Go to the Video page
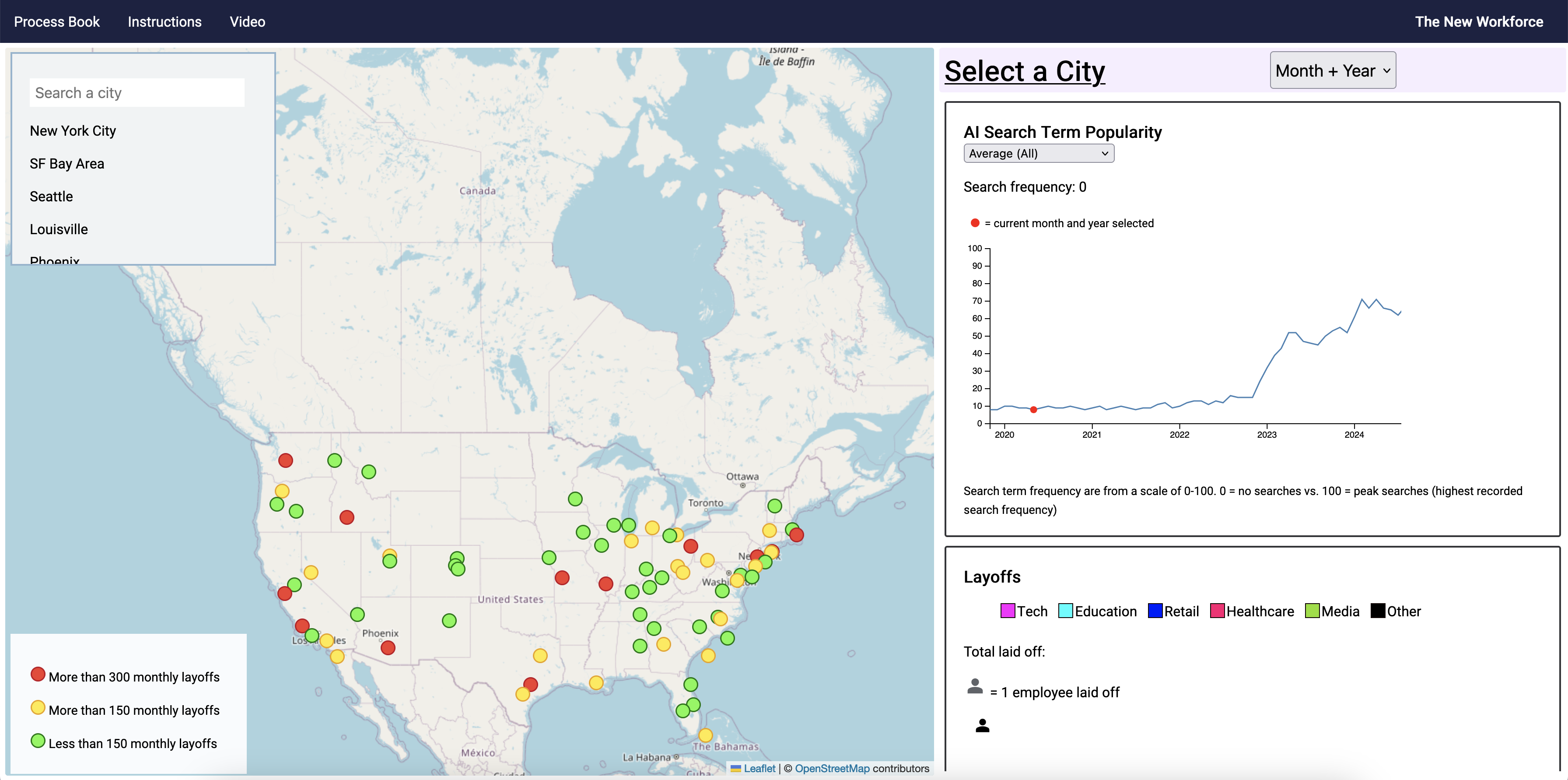The width and height of the screenshot is (1568, 780). click(x=247, y=22)
